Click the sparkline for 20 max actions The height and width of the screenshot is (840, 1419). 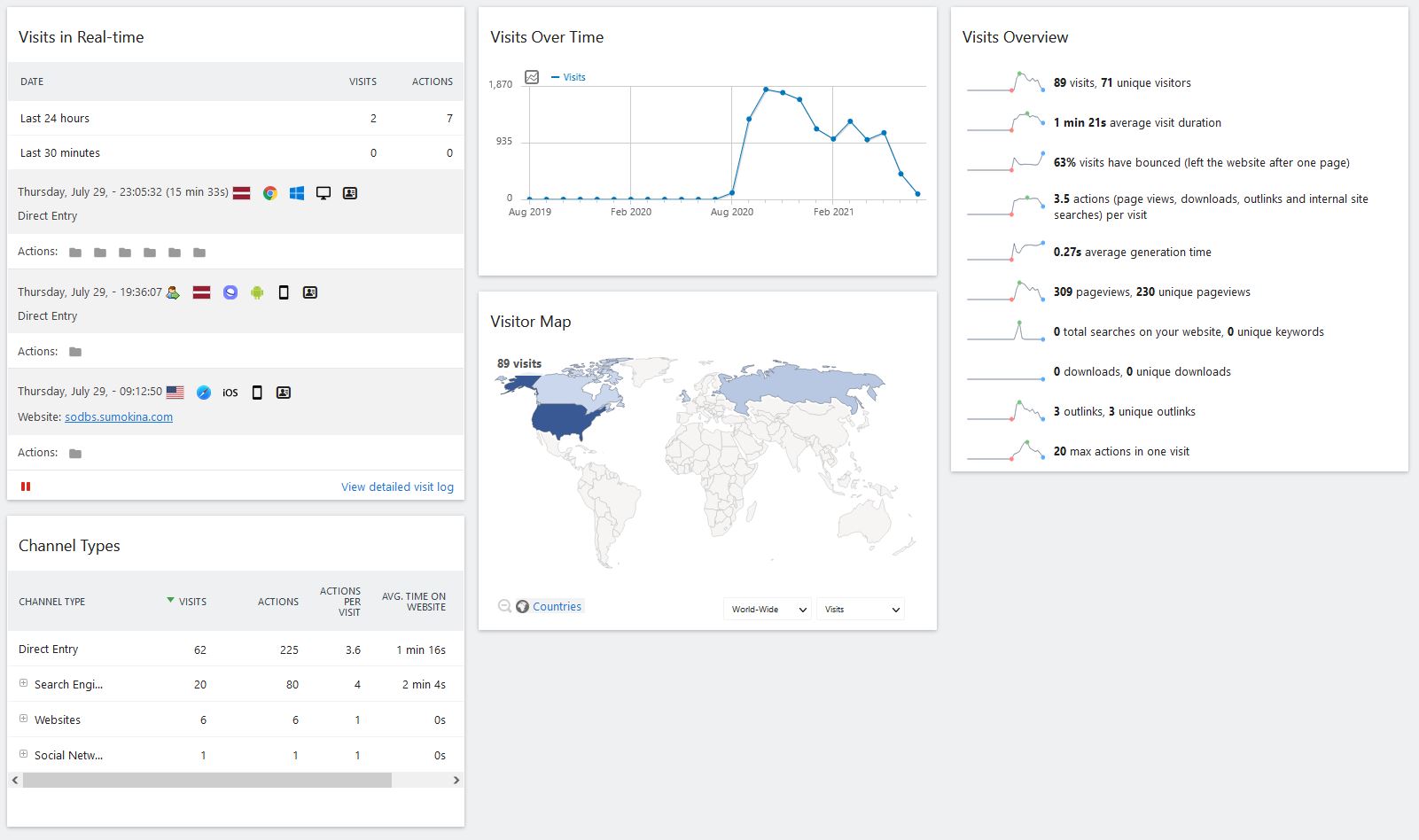coord(1006,451)
